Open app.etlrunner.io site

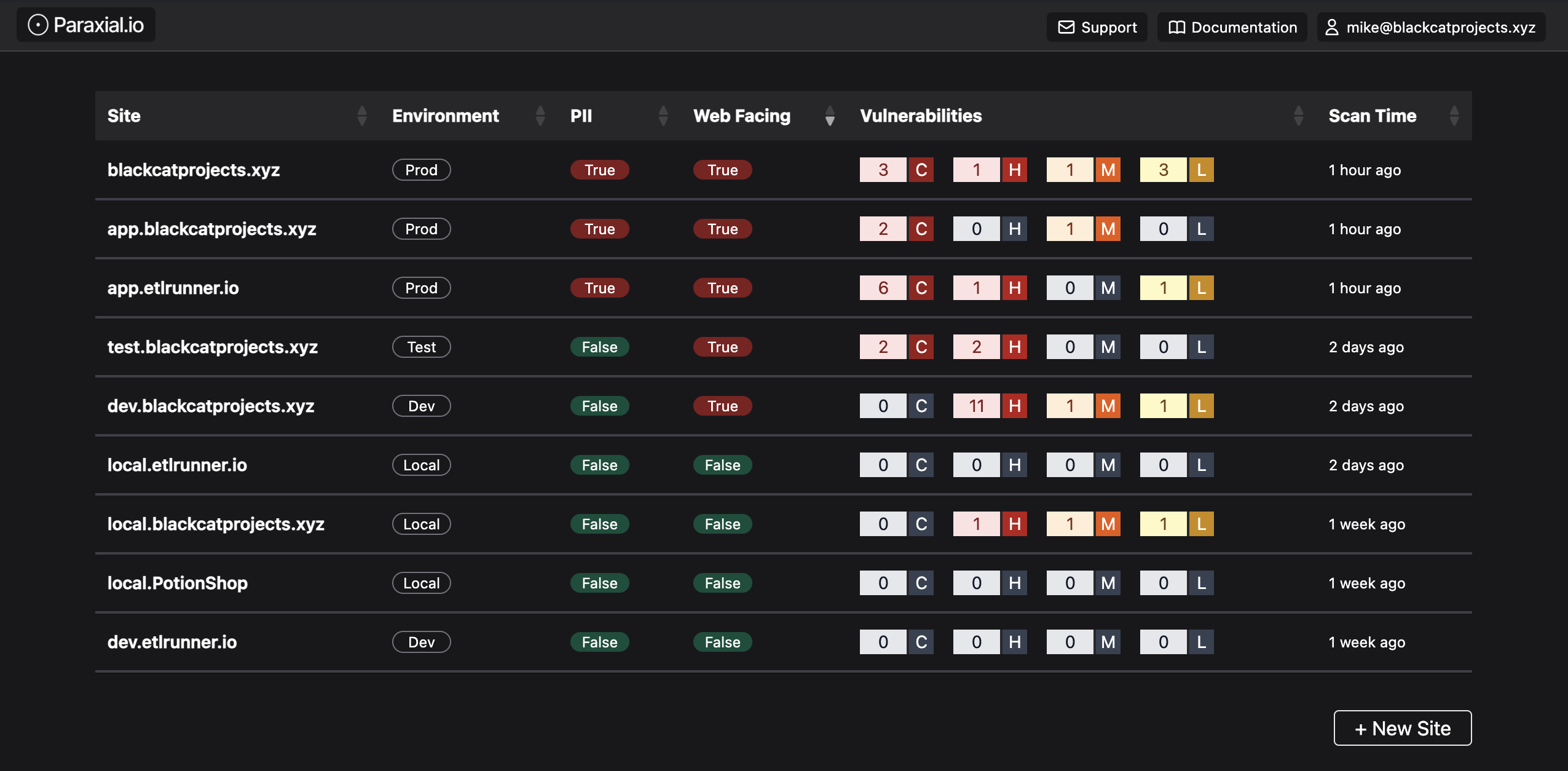(x=173, y=288)
